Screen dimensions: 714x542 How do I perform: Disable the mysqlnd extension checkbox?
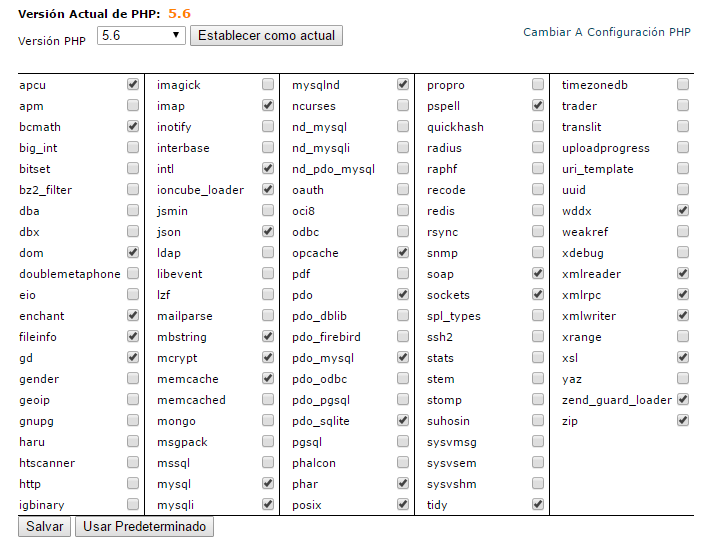(403, 85)
